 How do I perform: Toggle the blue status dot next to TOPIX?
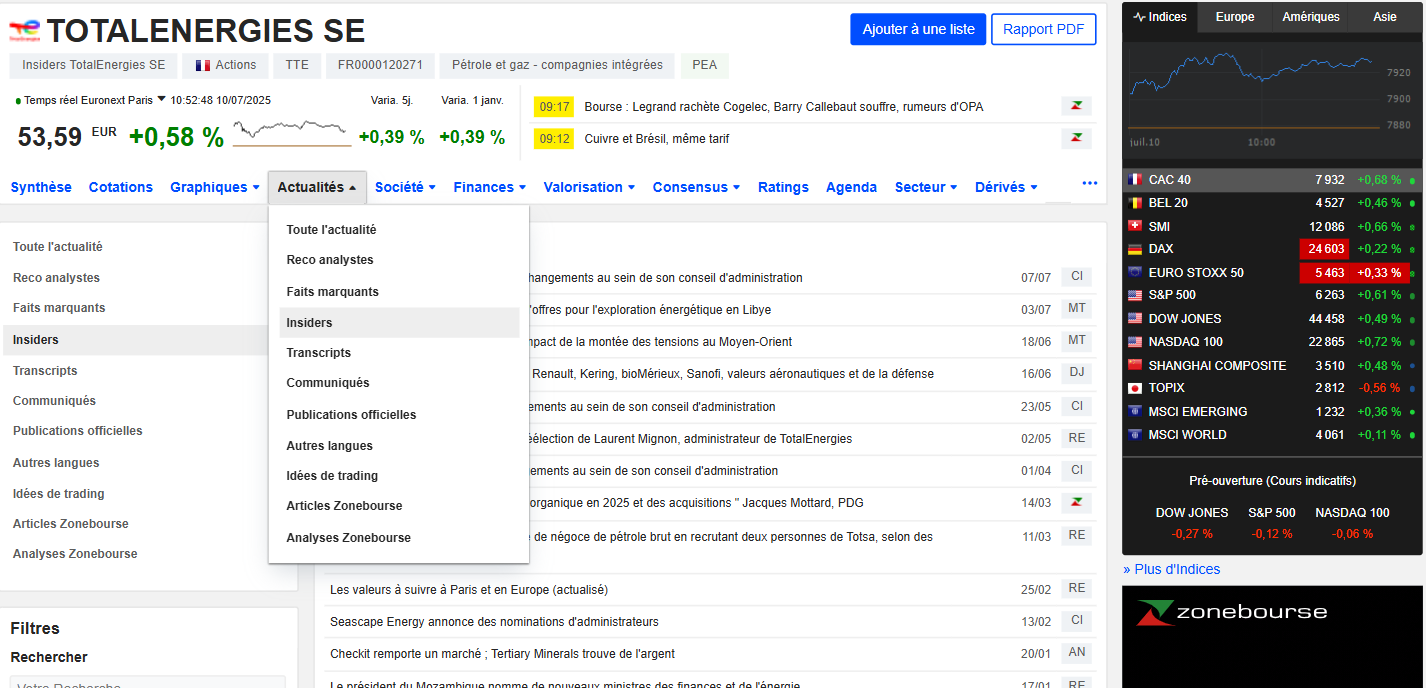click(x=1410, y=387)
